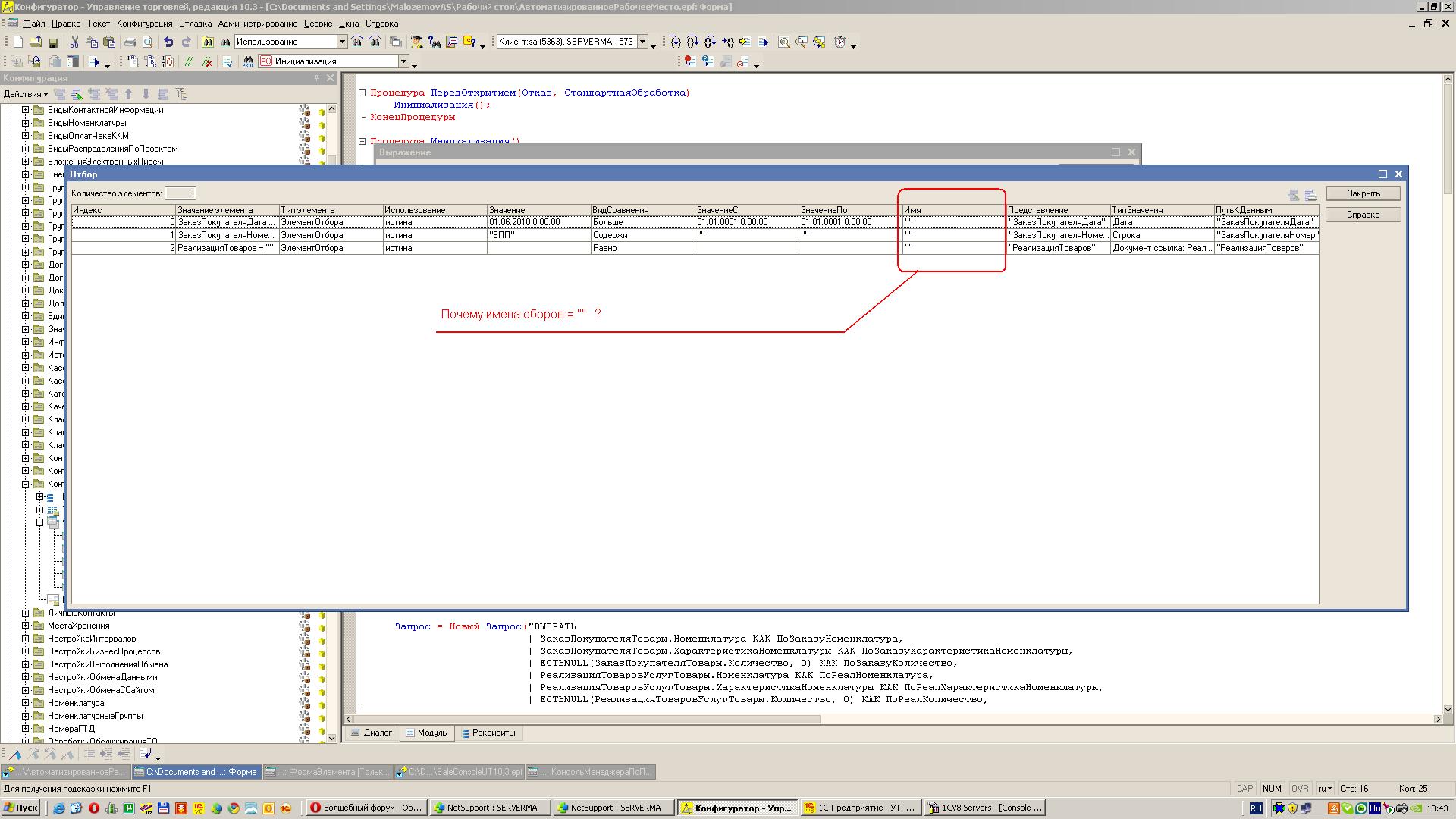This screenshot has width=1456, height=819.
Task: Open 1CV8 Servers in the taskbar
Action: click(984, 808)
